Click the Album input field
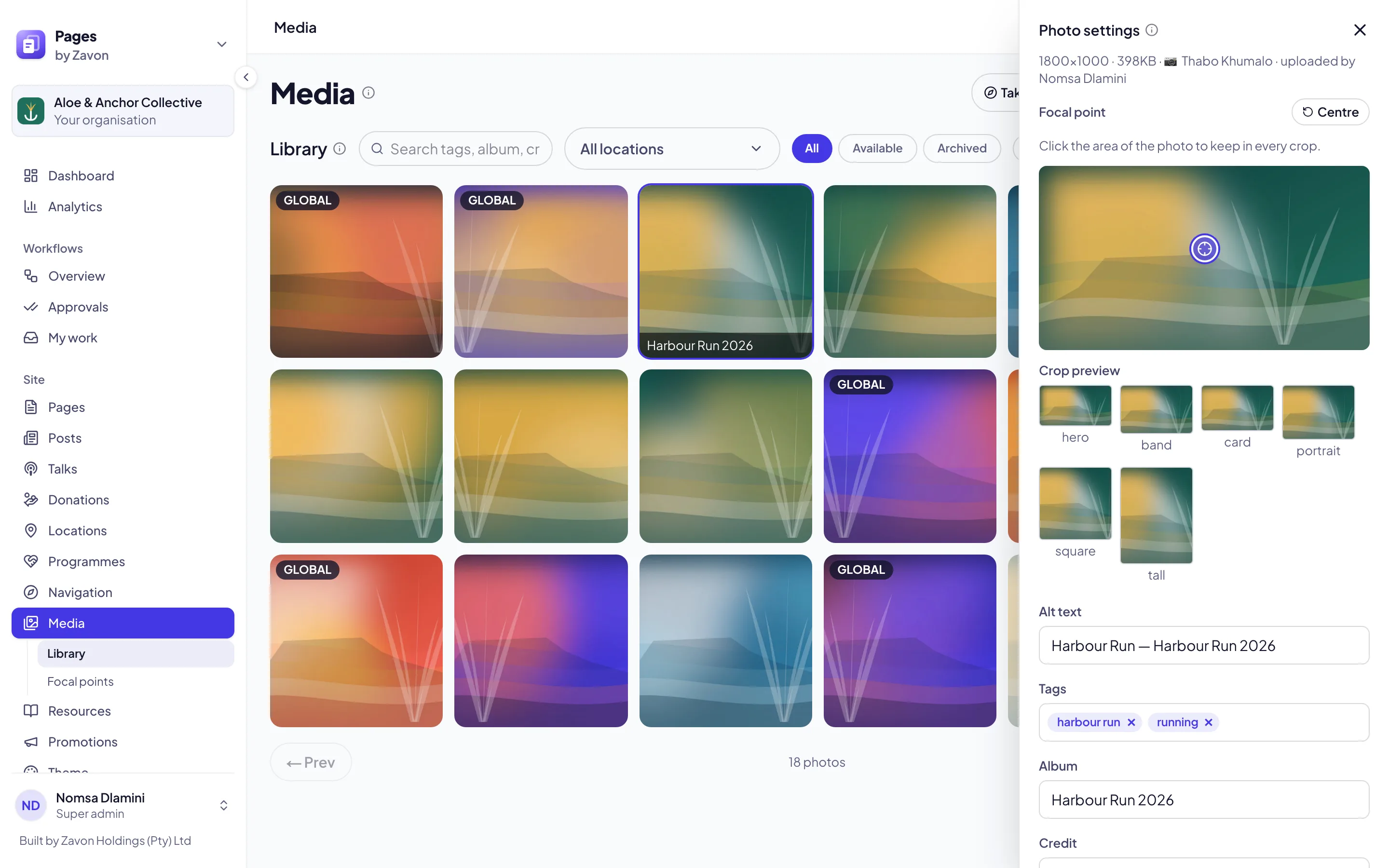The height and width of the screenshot is (868, 1389). pos(1204,800)
